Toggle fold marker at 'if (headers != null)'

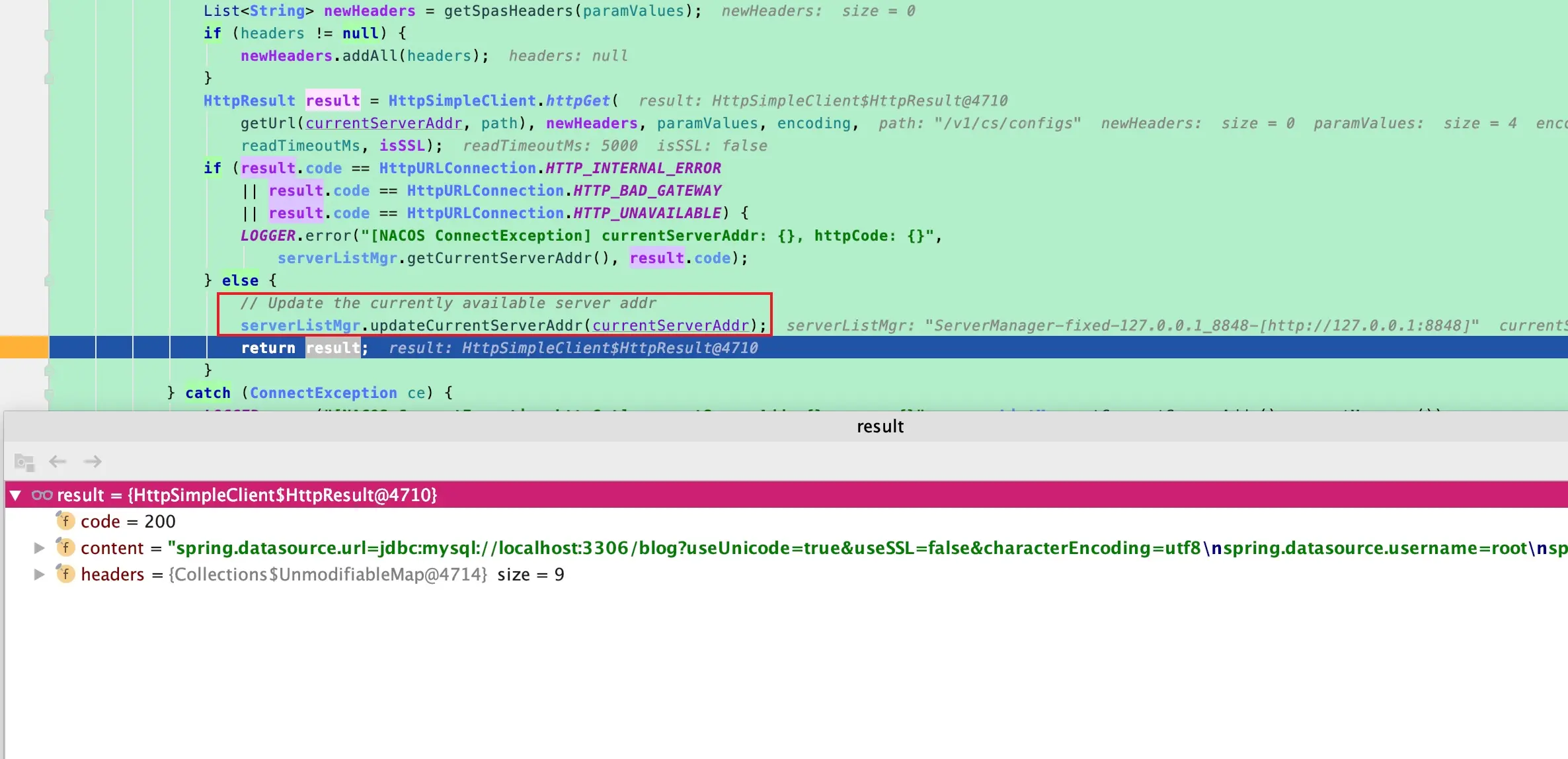coord(48,34)
